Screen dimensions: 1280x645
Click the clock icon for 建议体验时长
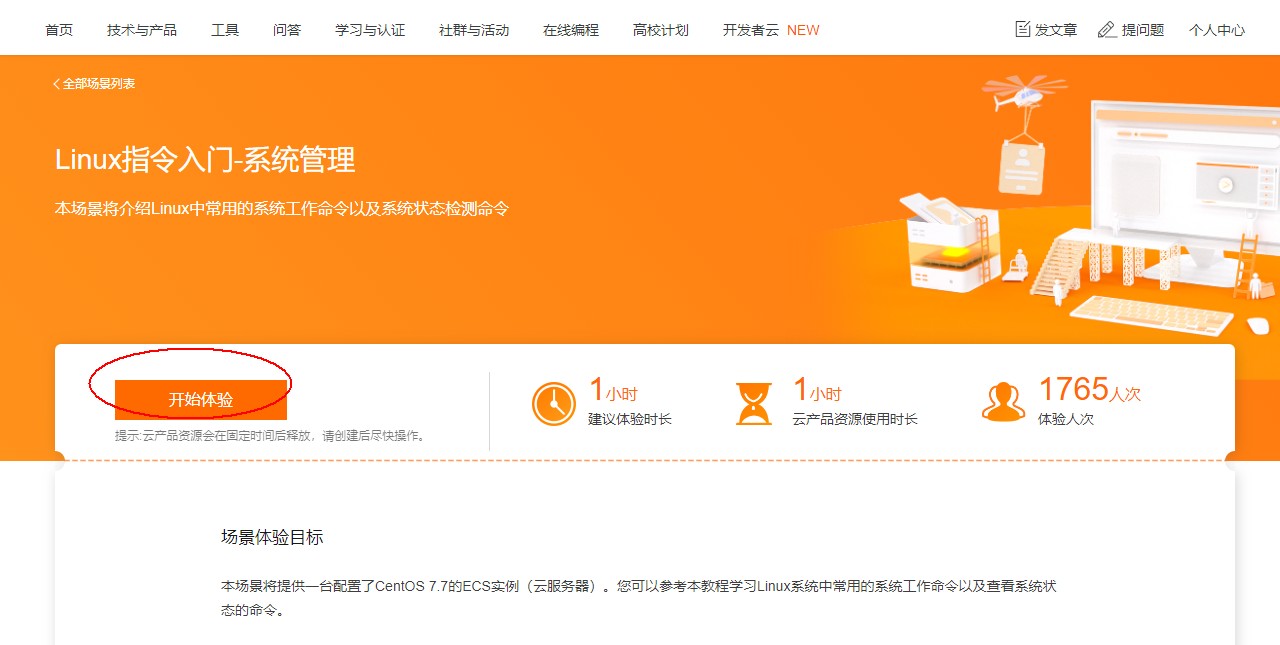coord(554,403)
